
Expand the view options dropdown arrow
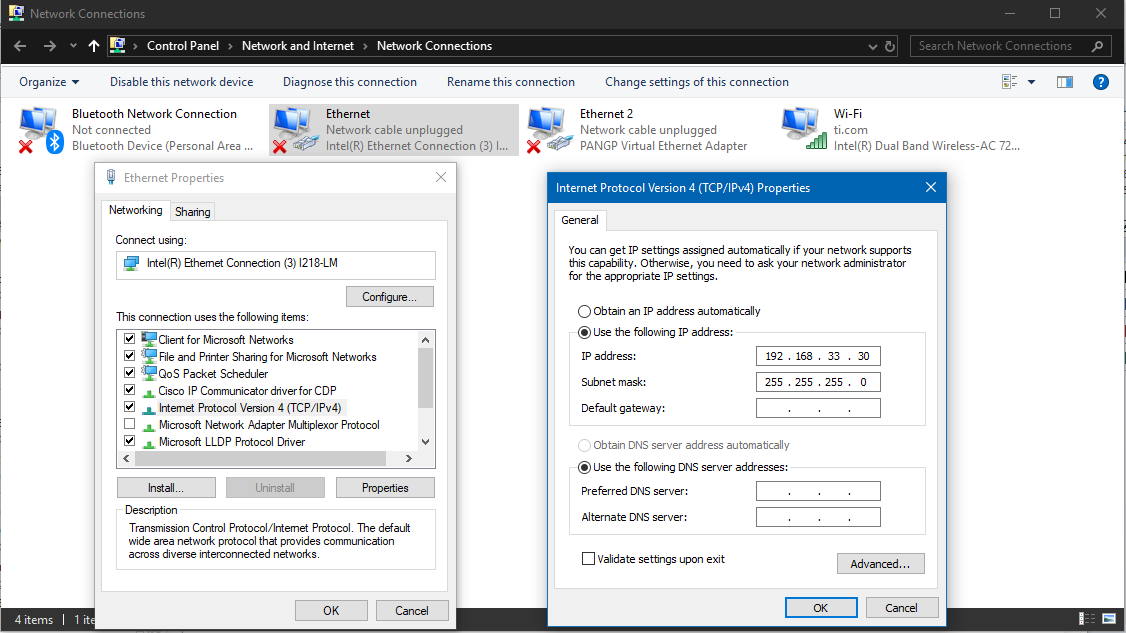tap(1031, 82)
